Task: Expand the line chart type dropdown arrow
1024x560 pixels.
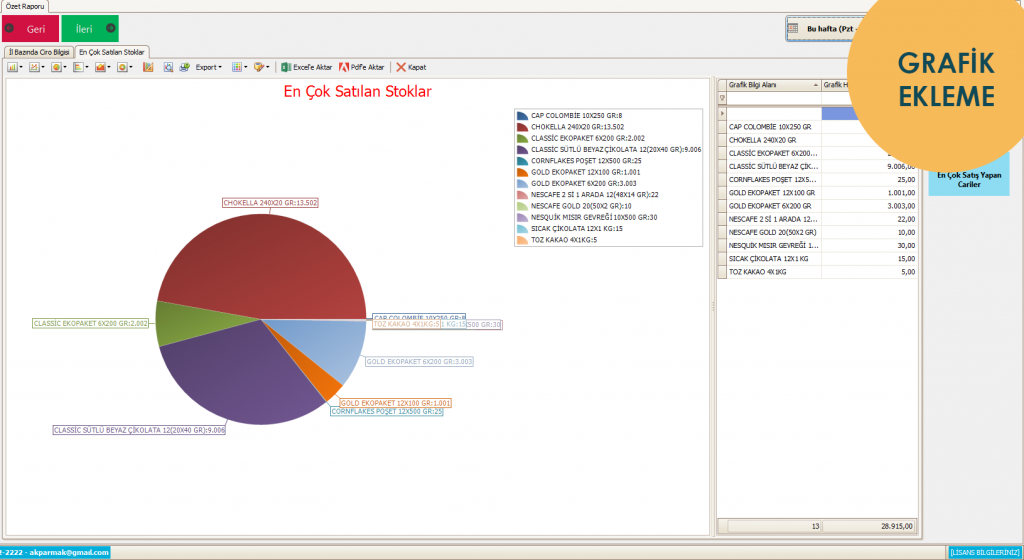Action: pyautogui.click(x=43, y=67)
